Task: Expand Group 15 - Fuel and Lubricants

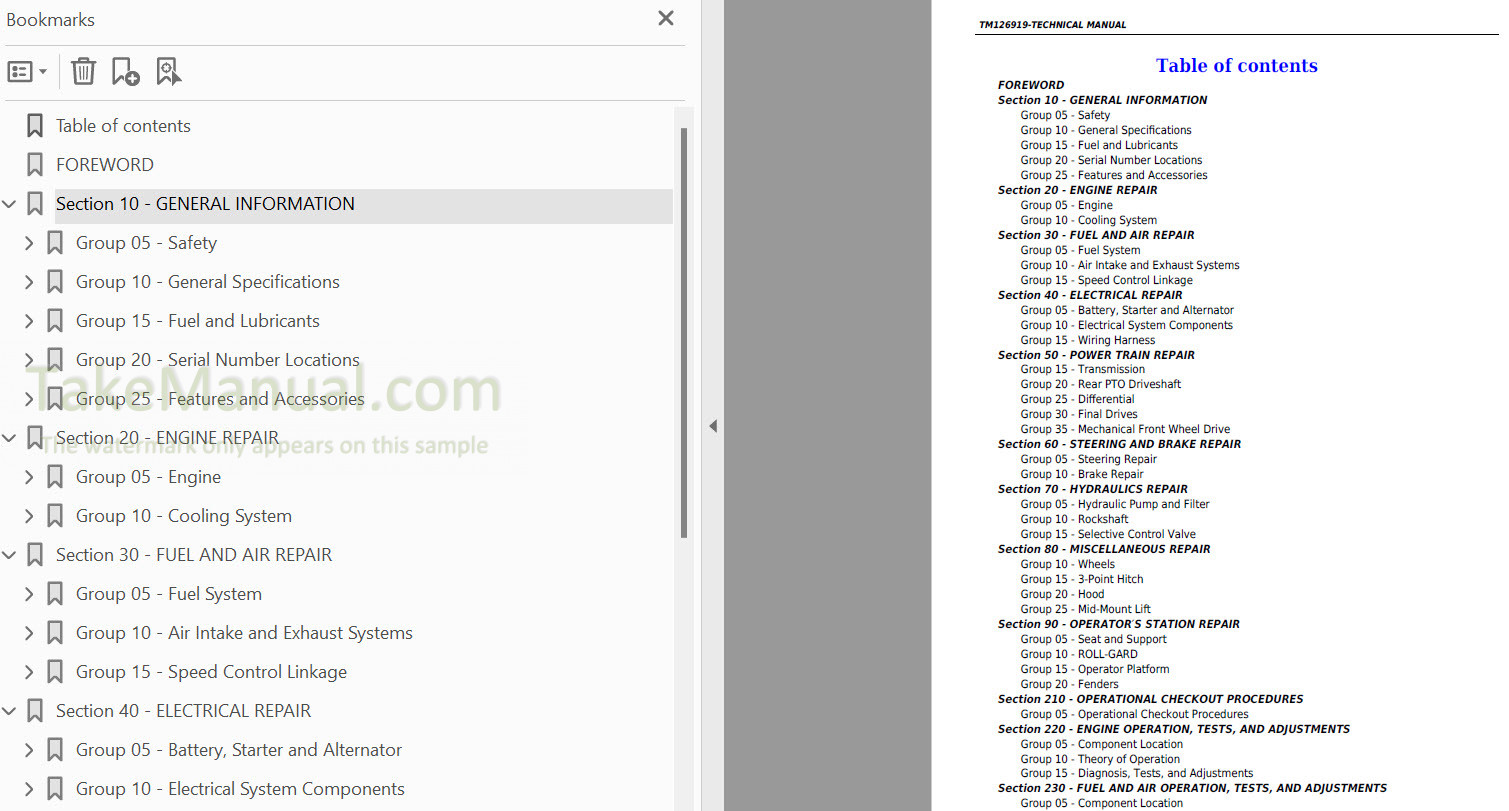Action: coord(29,321)
